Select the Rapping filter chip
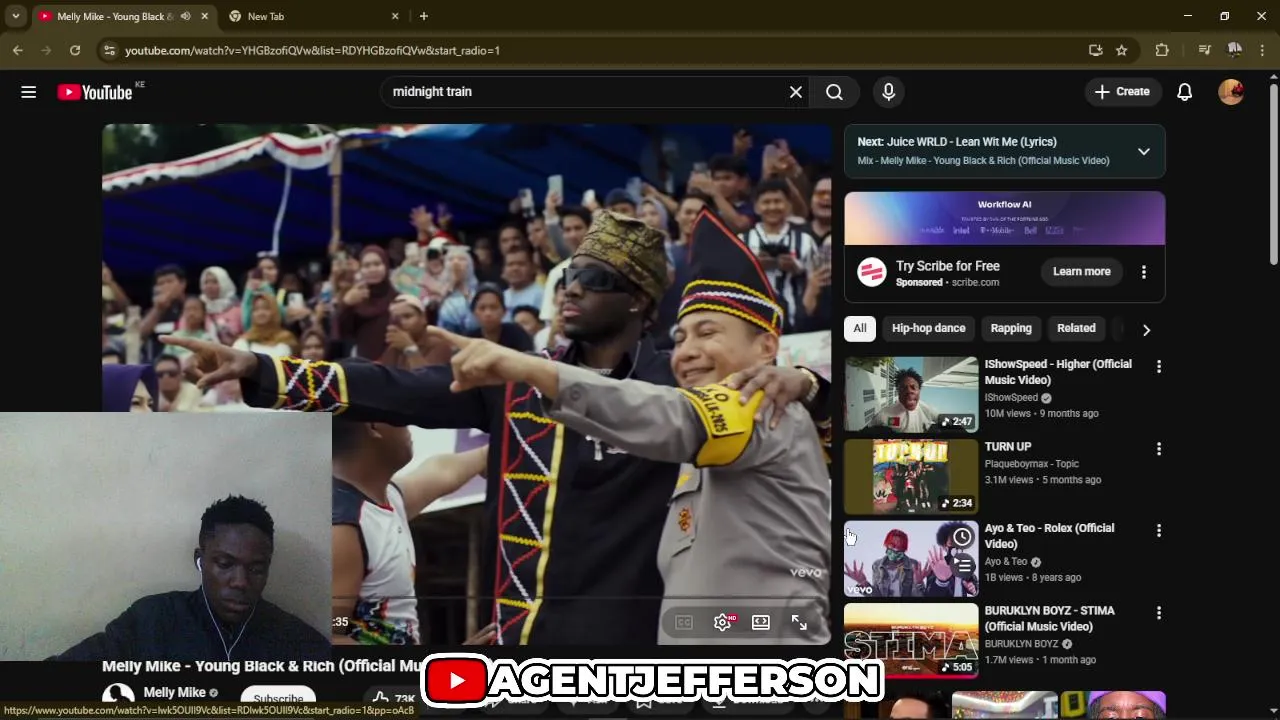The image size is (1280, 720). point(1011,328)
